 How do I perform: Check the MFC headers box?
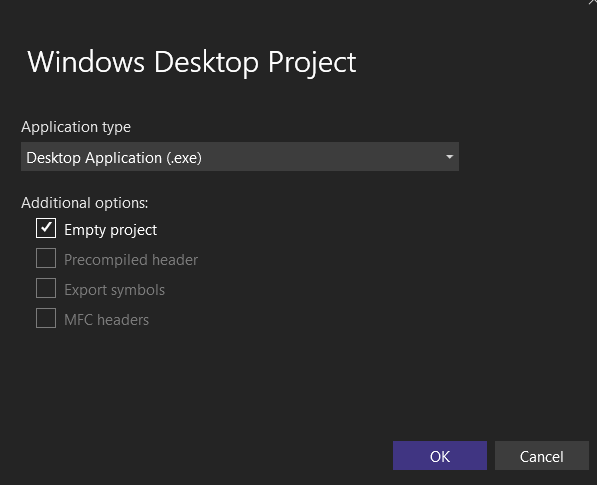pos(46,318)
